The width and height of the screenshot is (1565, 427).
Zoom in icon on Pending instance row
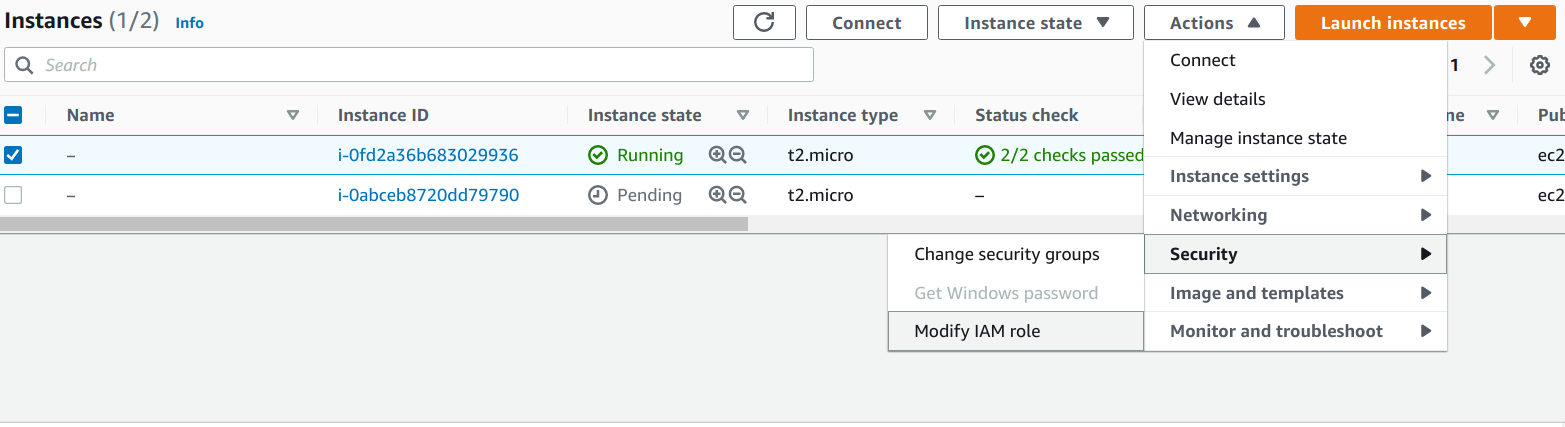click(x=717, y=195)
